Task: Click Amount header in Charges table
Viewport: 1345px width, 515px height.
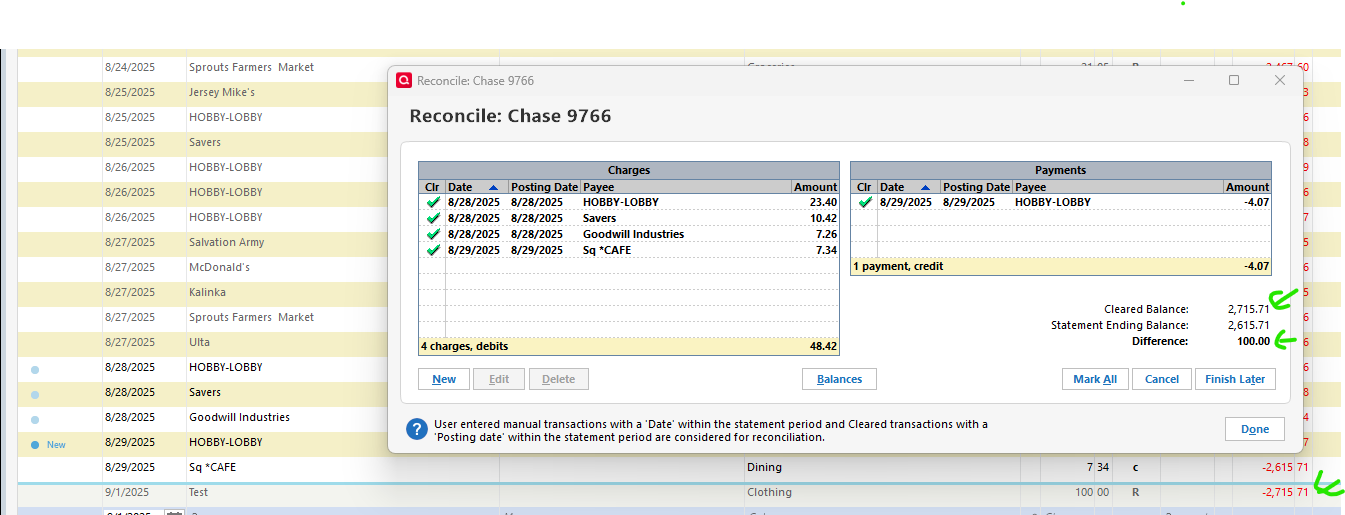Action: coord(815,187)
